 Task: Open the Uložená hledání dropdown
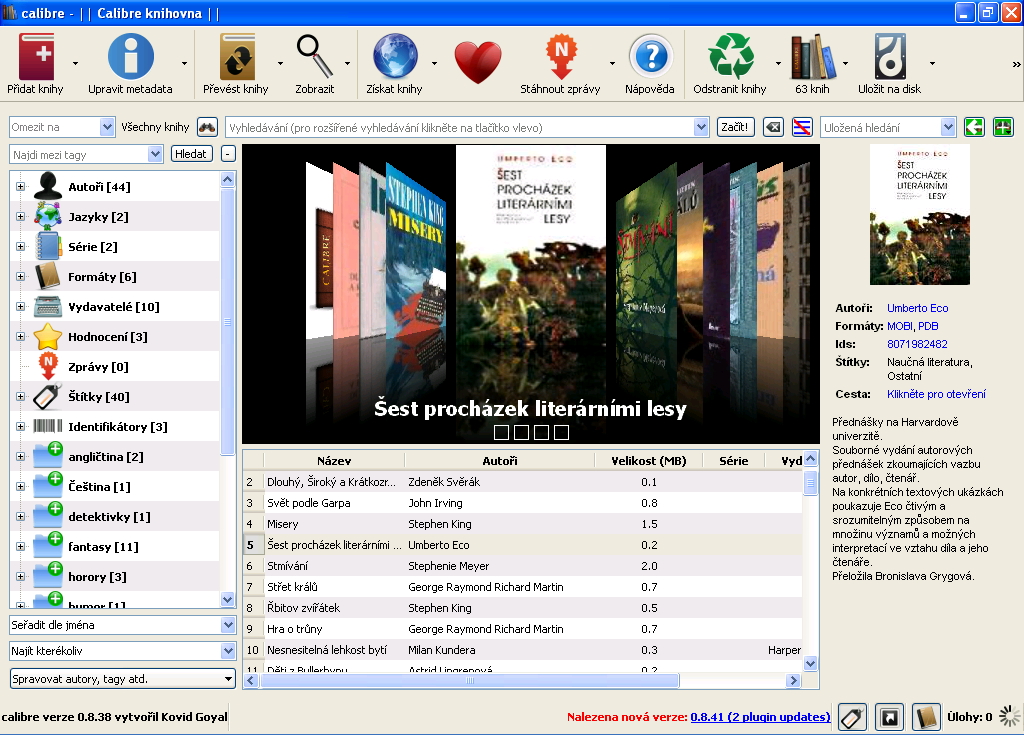888,127
